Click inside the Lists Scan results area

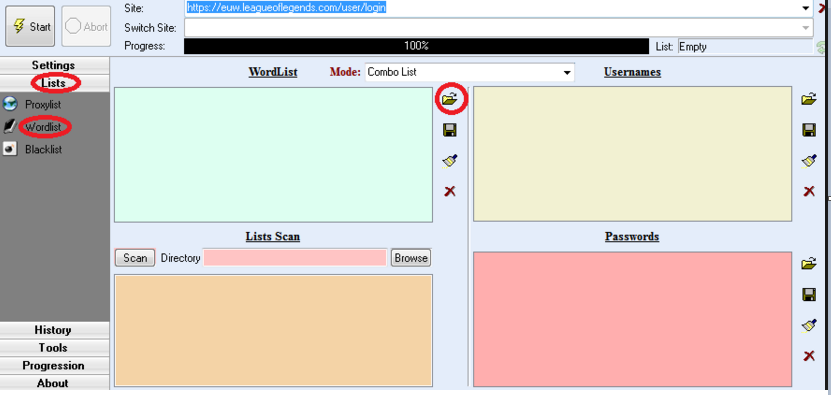click(273, 330)
